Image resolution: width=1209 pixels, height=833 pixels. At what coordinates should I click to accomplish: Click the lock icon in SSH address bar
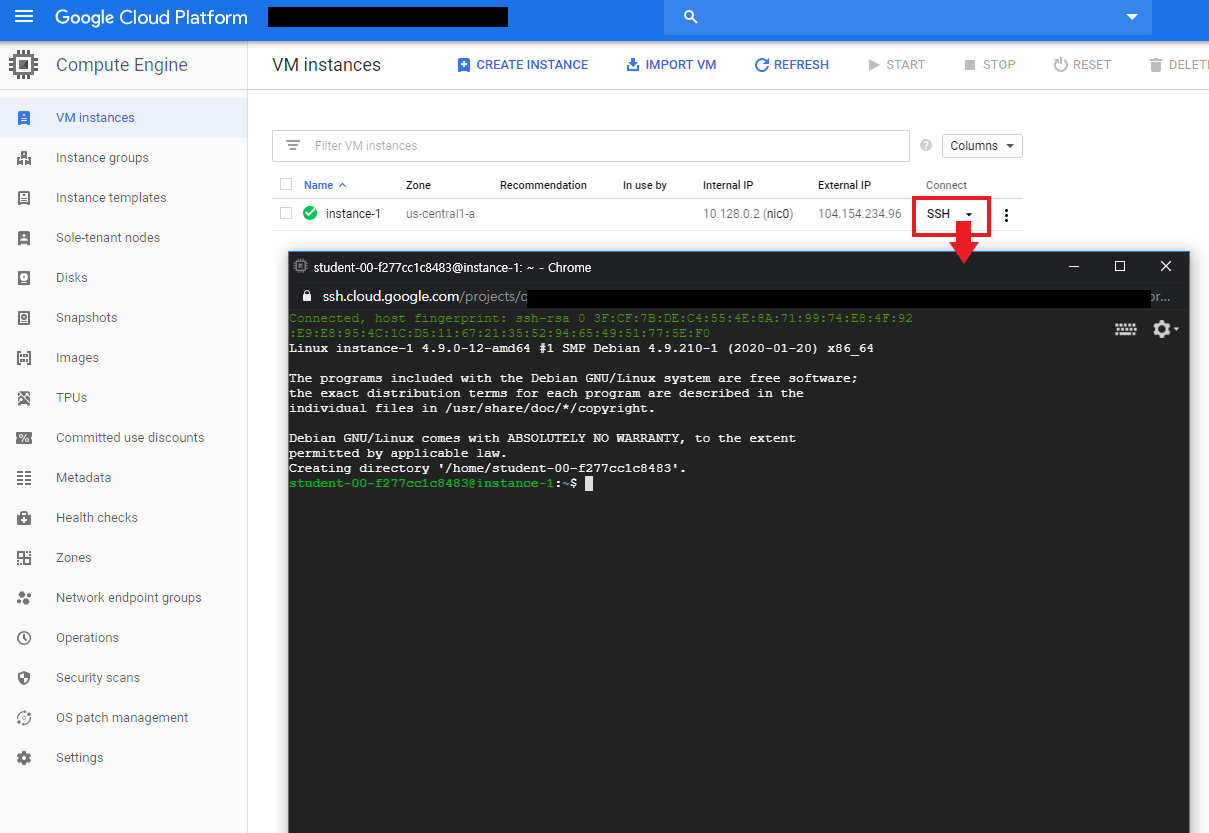pos(307,297)
